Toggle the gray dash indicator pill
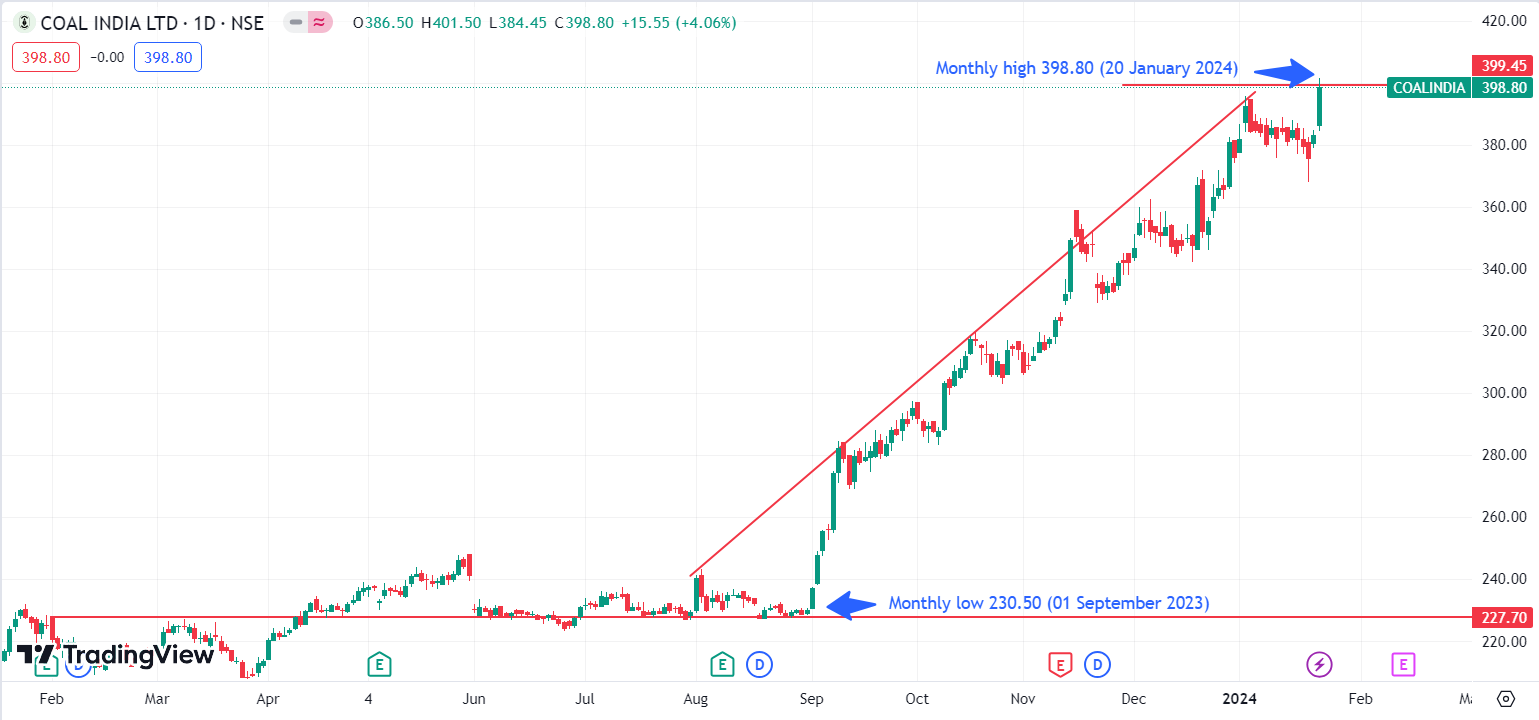 [x=295, y=22]
